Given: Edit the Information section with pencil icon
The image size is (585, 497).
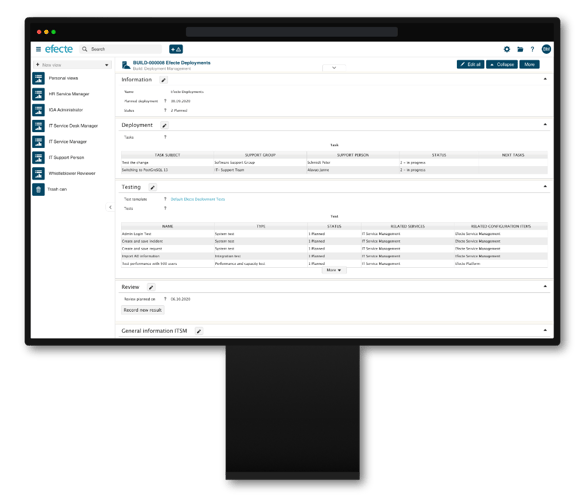Looking at the screenshot, I should 163,80.
